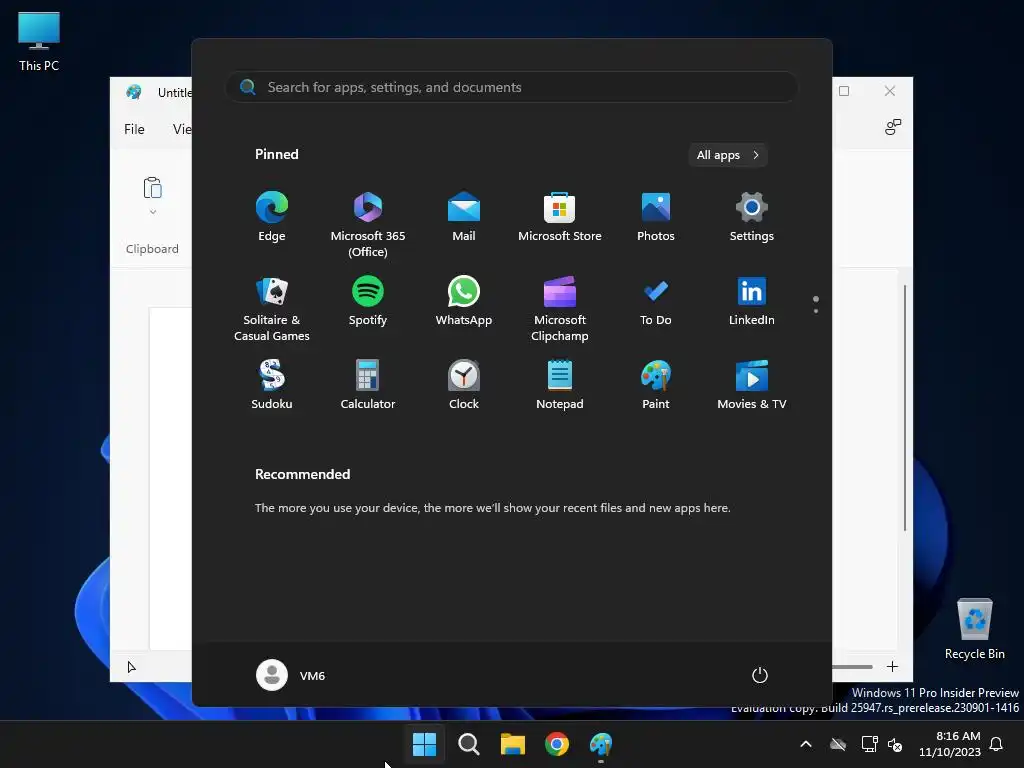
Task: Click the OneDrive tray icon
Action: click(838, 744)
